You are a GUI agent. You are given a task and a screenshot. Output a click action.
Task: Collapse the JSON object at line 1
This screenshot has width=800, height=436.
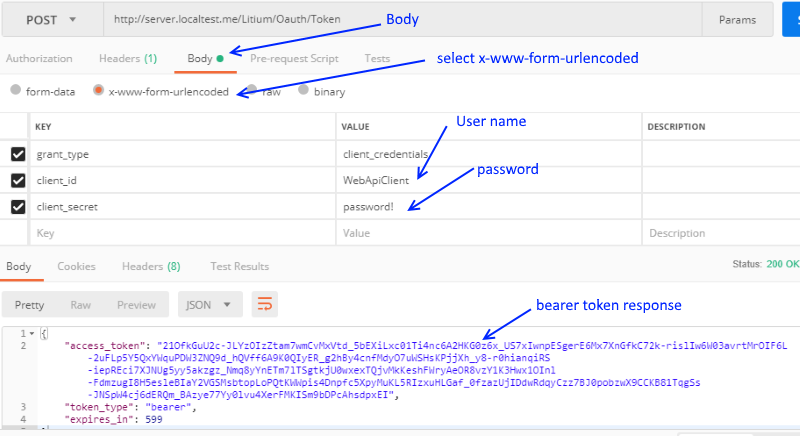[x=32, y=334]
